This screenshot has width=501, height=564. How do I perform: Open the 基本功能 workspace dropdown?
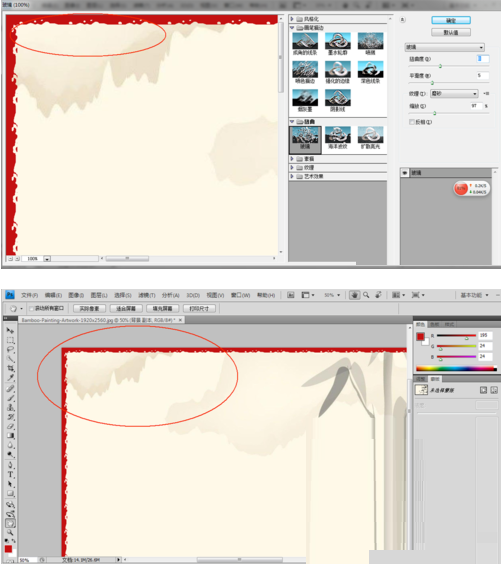[474, 295]
